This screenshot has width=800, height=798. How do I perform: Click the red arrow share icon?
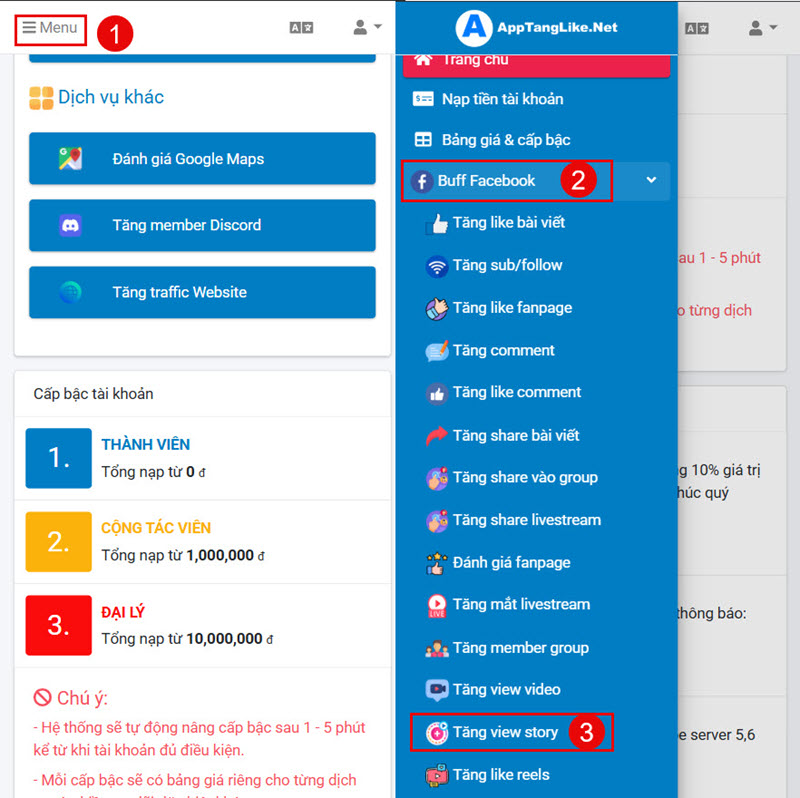tap(437, 436)
